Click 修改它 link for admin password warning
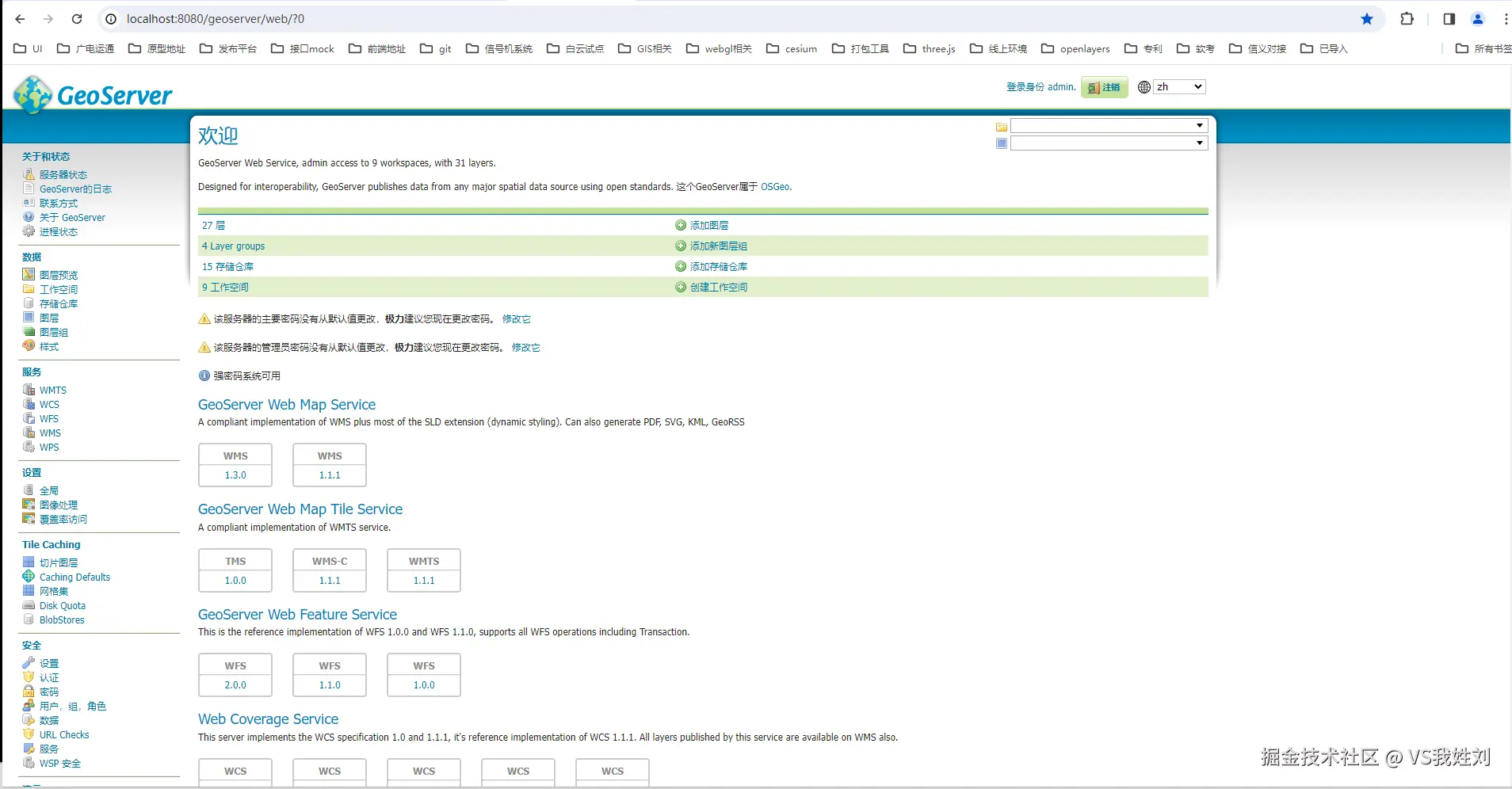The width and height of the screenshot is (1512, 789). 526,348
